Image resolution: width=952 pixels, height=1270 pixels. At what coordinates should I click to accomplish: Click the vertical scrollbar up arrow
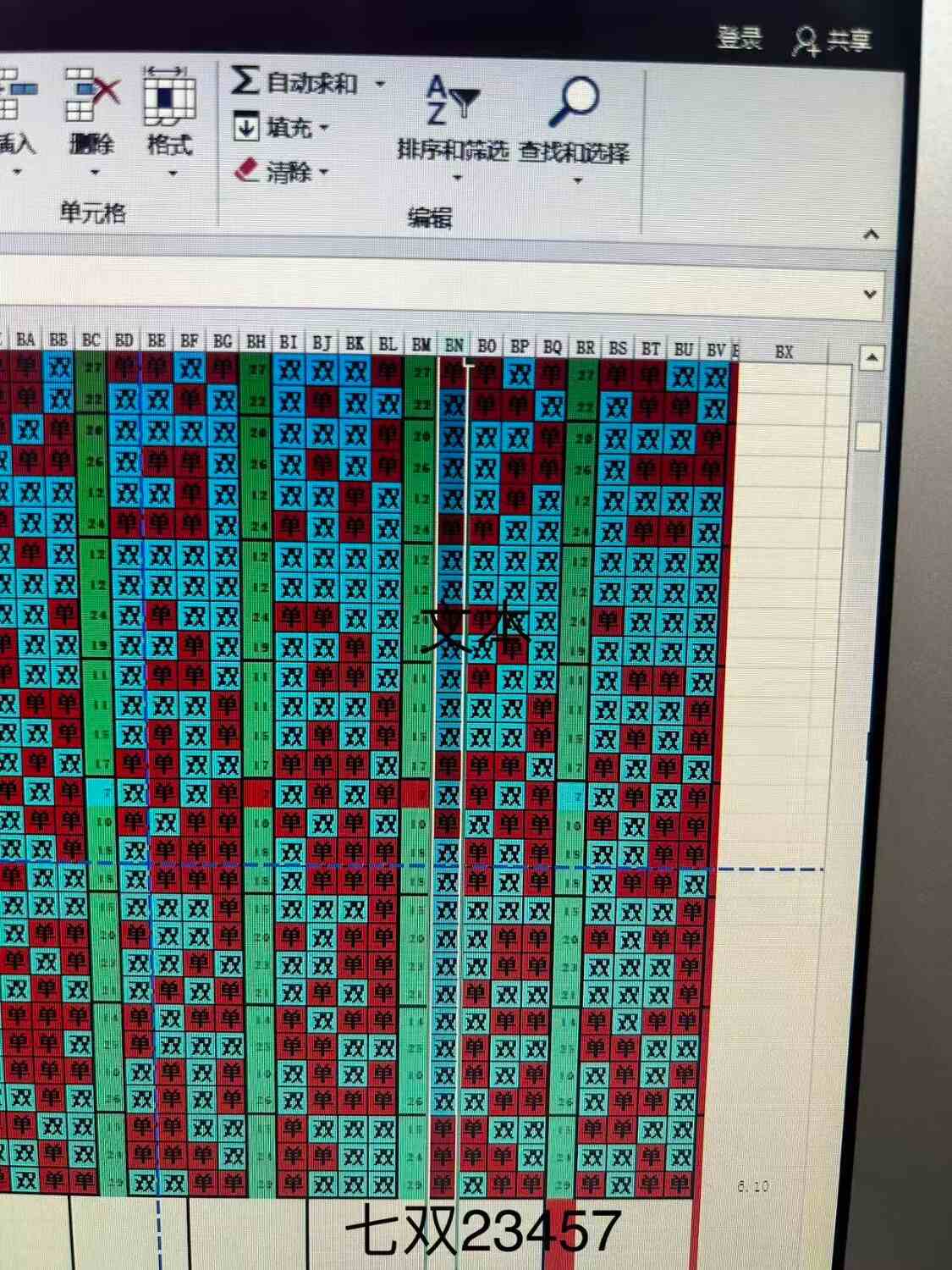[x=872, y=359]
